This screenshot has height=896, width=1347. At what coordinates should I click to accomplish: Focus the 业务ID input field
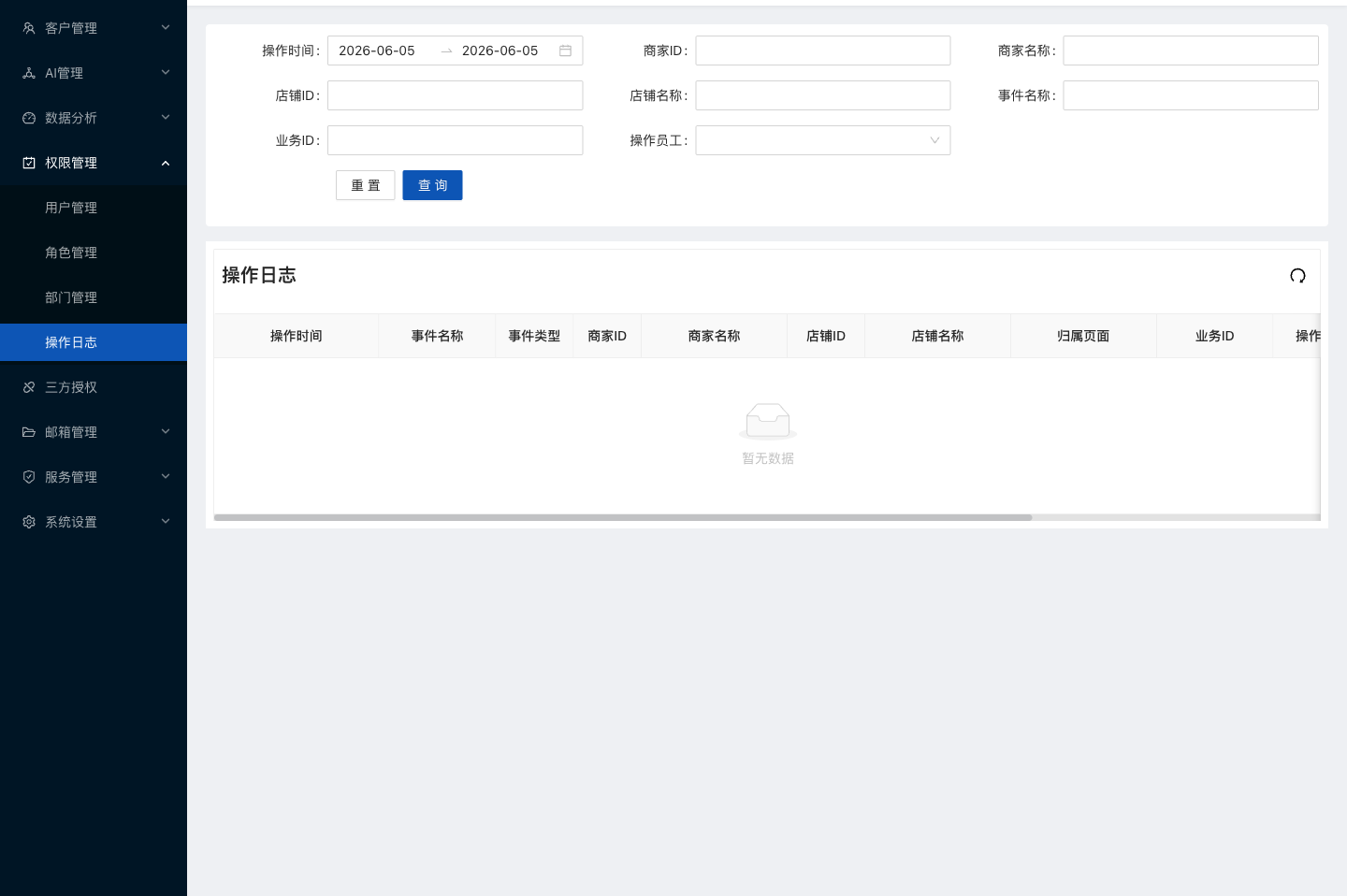tap(456, 140)
